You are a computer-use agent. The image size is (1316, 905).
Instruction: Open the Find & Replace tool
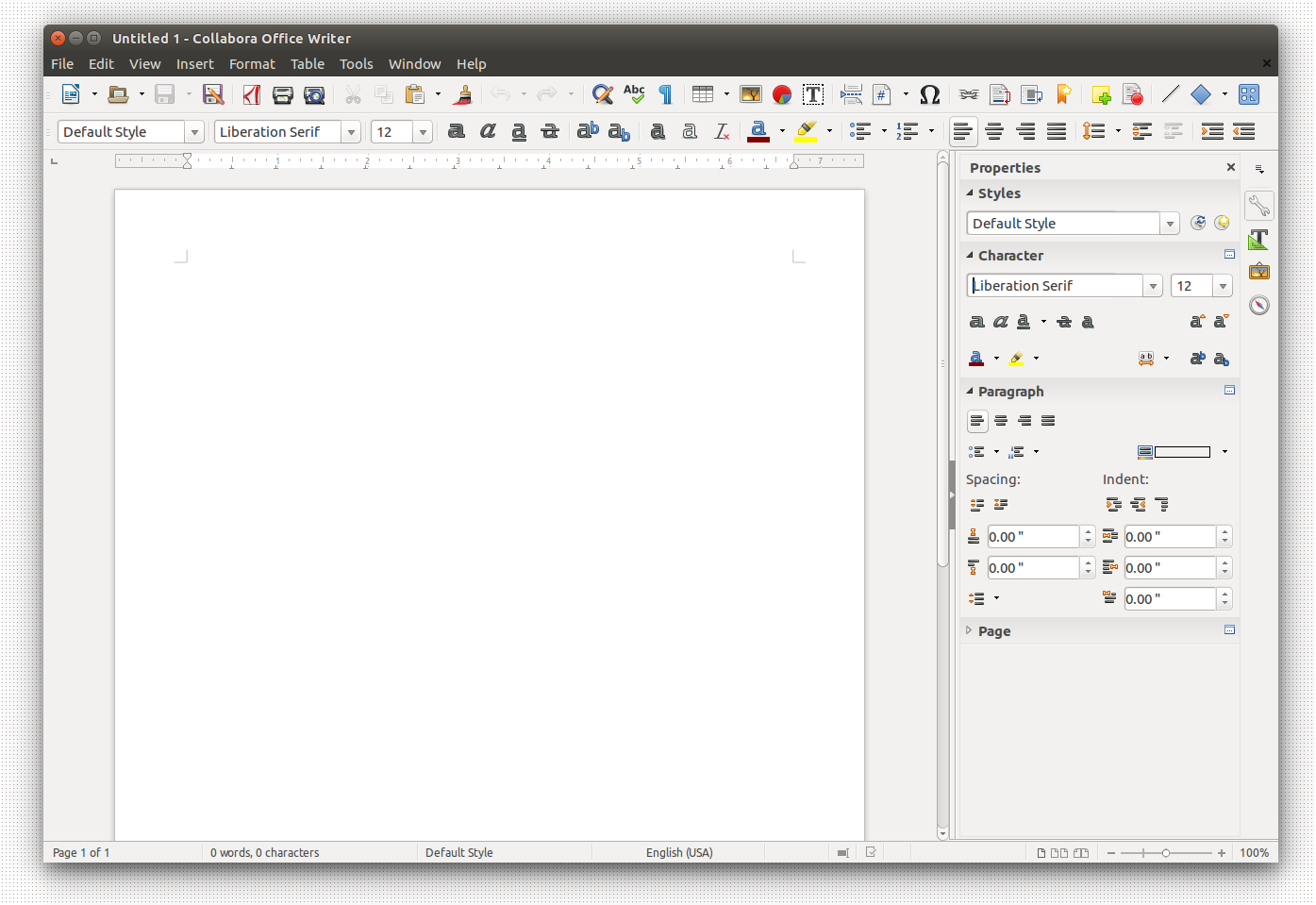coord(602,94)
